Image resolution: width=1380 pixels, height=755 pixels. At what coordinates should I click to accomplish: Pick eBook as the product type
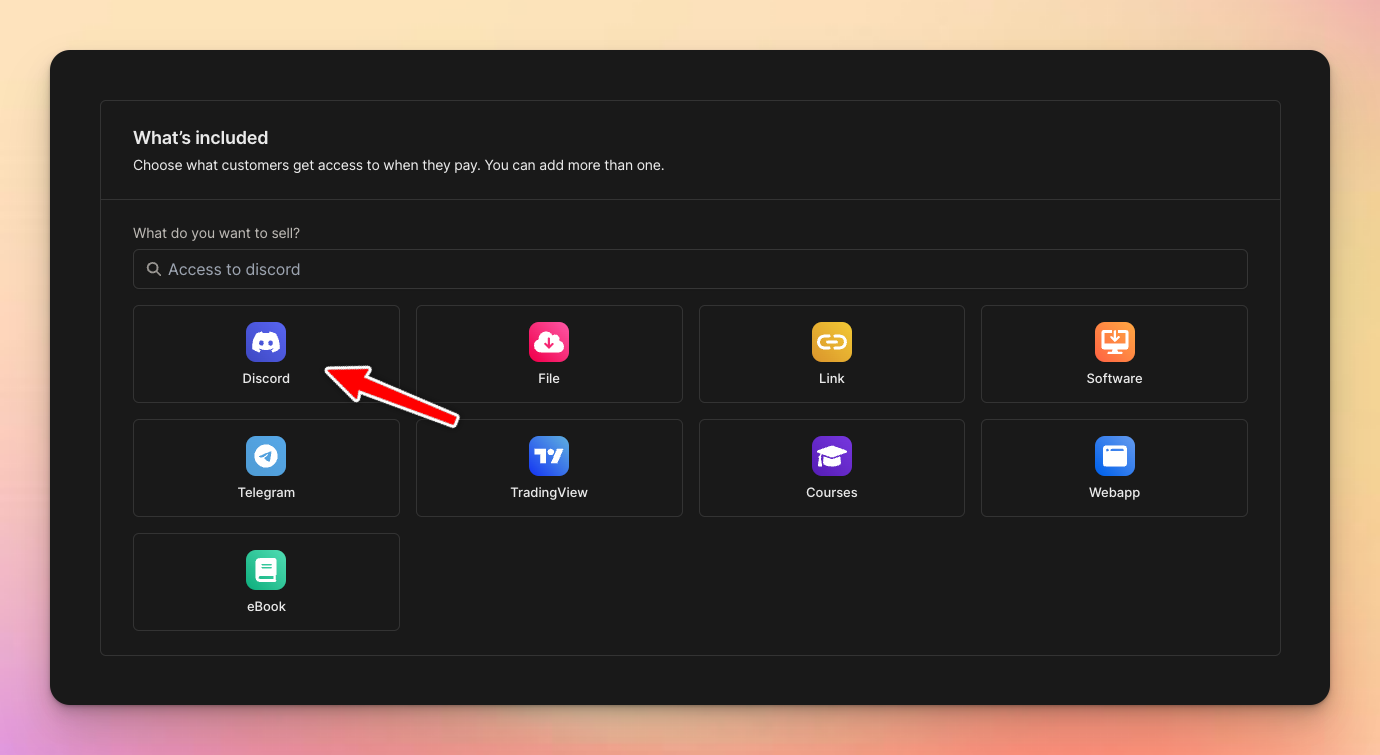(x=266, y=582)
